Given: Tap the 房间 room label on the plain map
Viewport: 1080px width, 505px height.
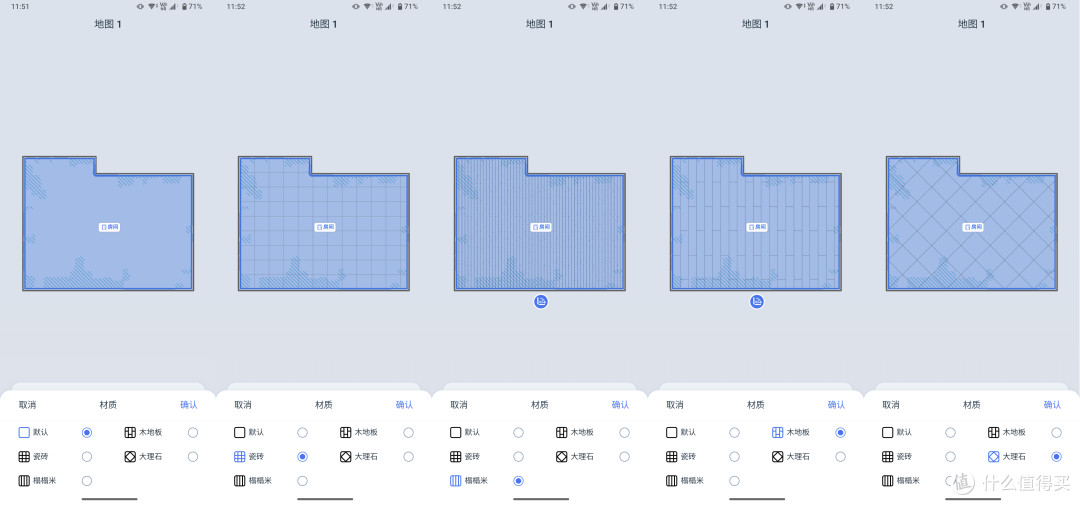Looking at the screenshot, I should [109, 227].
